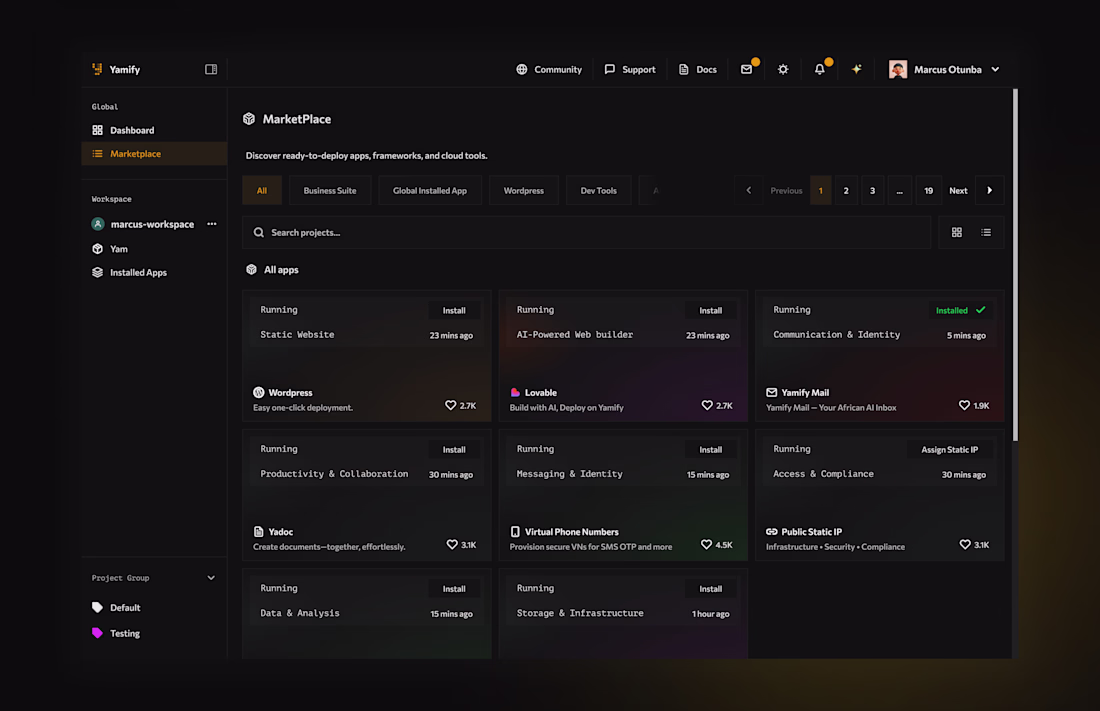Install the Data & Analysis app
The height and width of the screenshot is (711, 1100).
coord(454,589)
